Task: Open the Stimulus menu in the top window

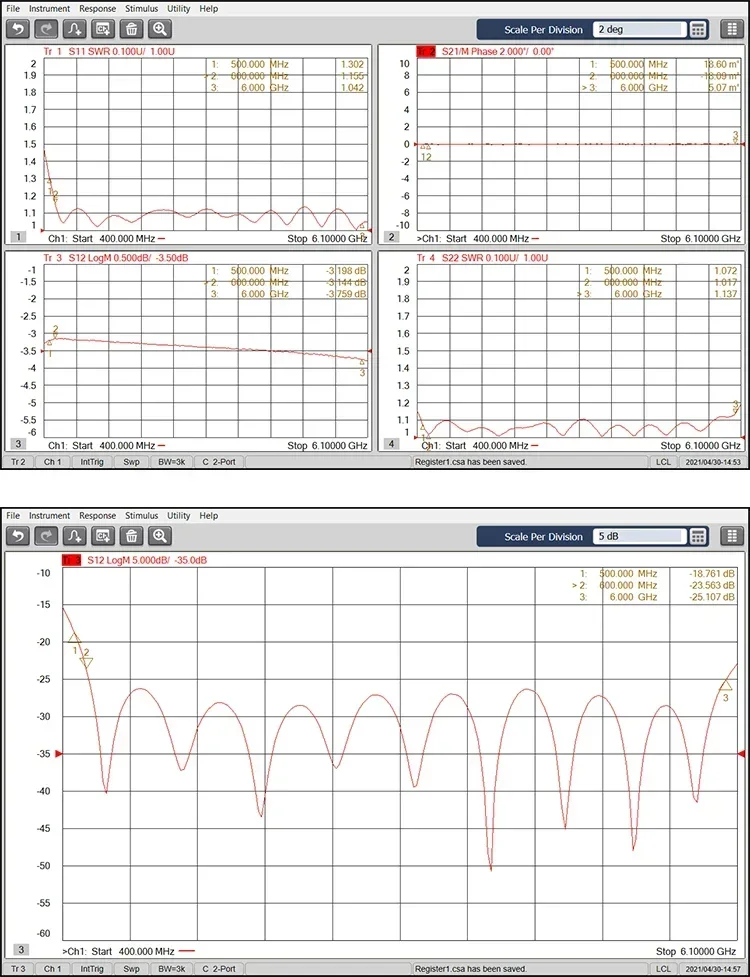Action: (141, 9)
